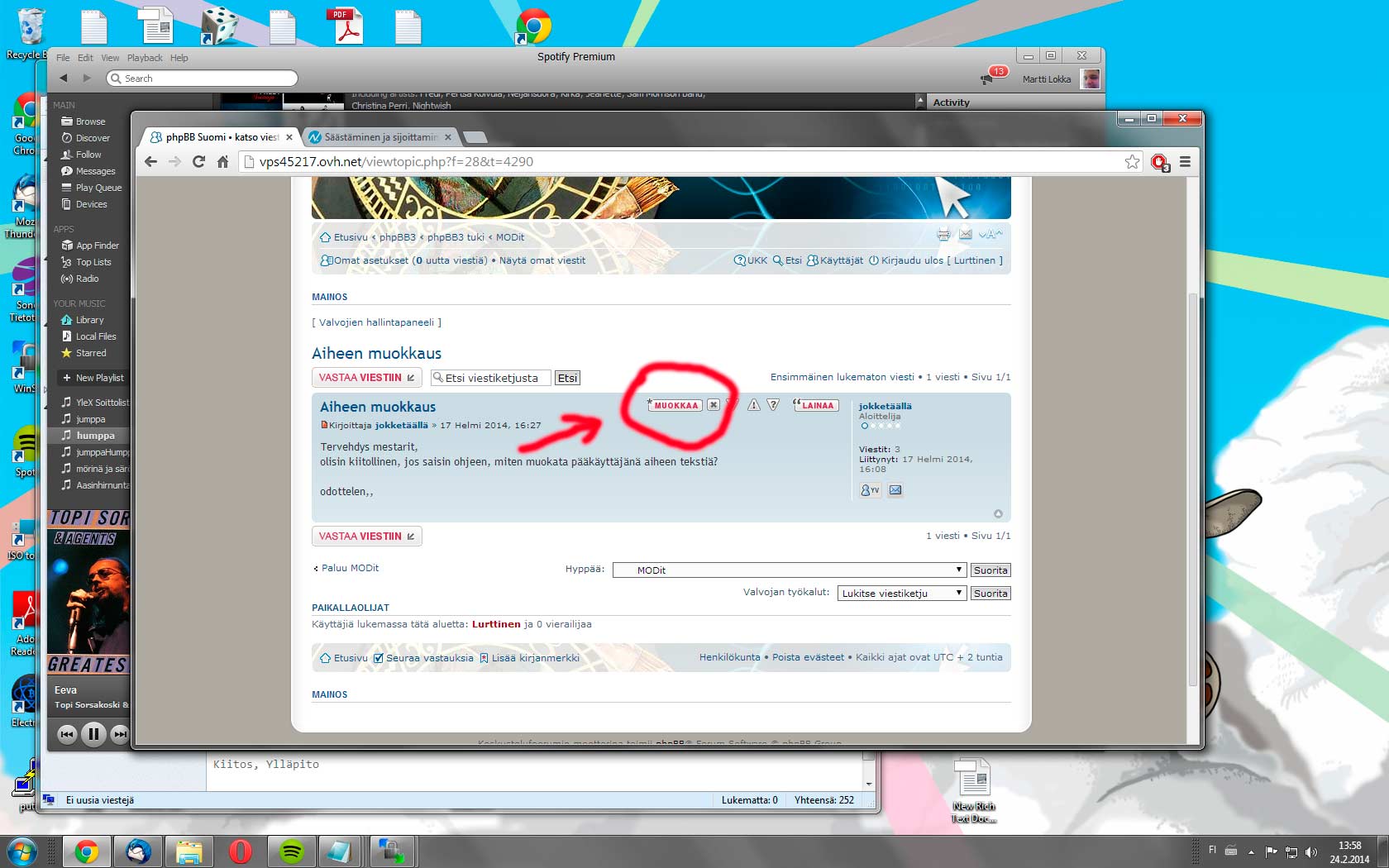
Task: Pause the Spotify playback
Action: (93, 733)
